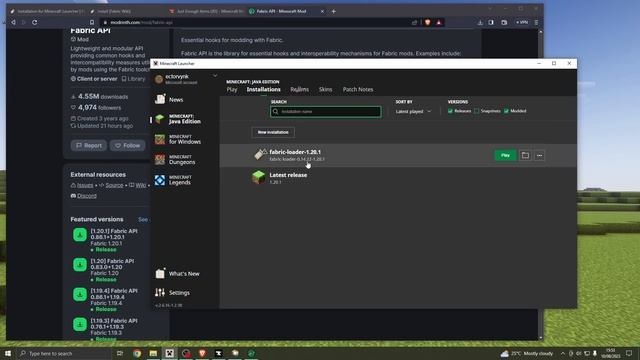
Task: Click the browser page vertical scrollbar
Action: click(541, 184)
